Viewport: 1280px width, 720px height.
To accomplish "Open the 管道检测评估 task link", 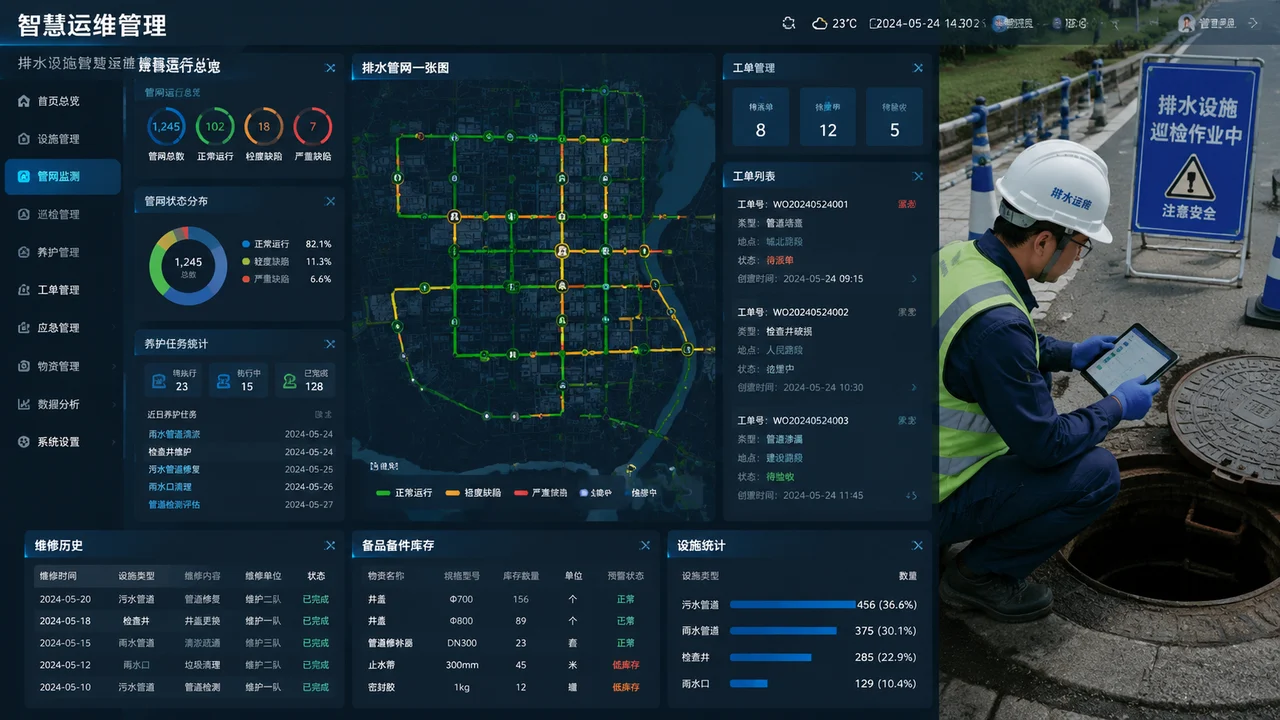I will coord(174,505).
